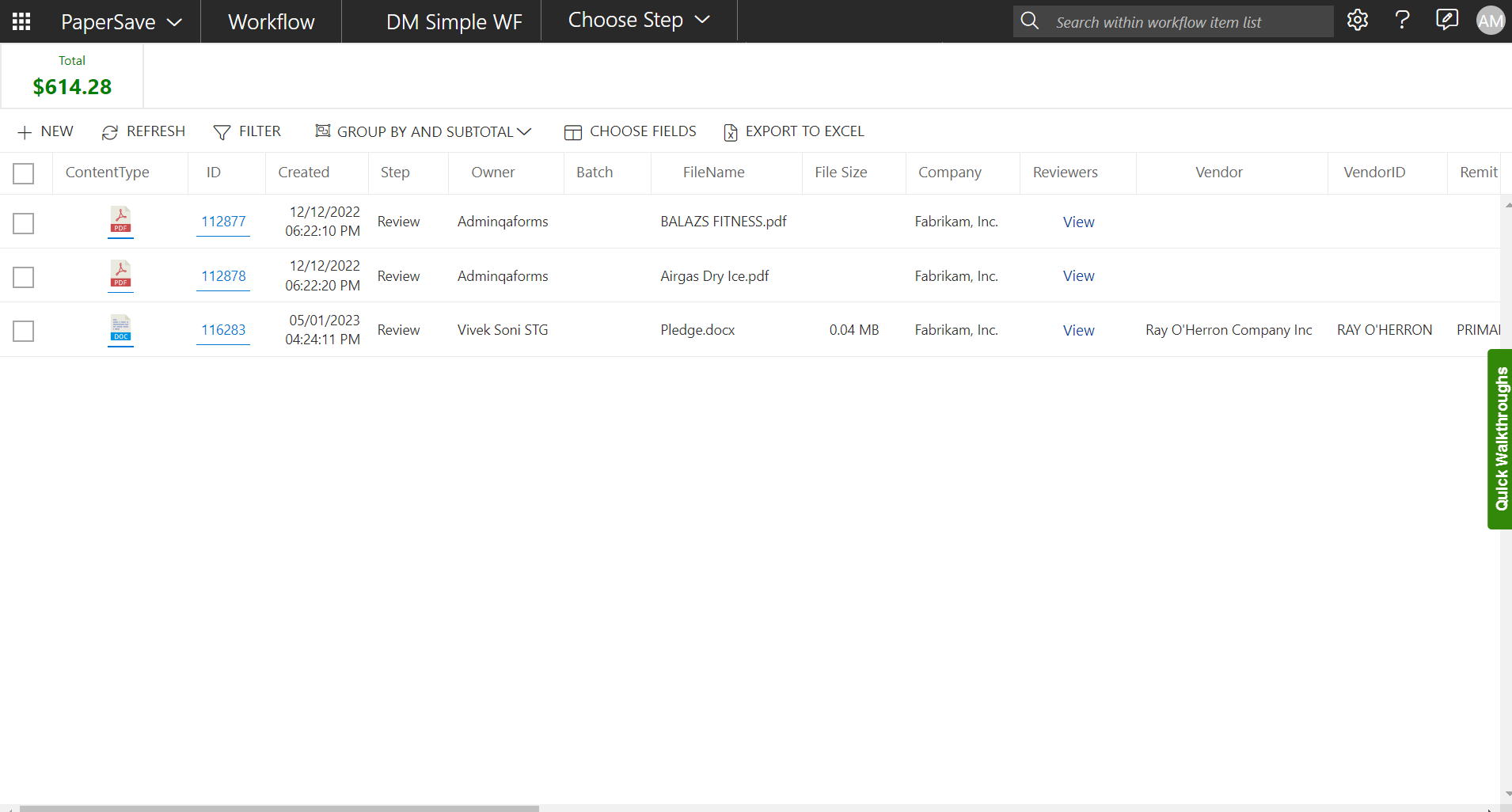
Task: Check the row for item 112878
Action: [x=24, y=277]
